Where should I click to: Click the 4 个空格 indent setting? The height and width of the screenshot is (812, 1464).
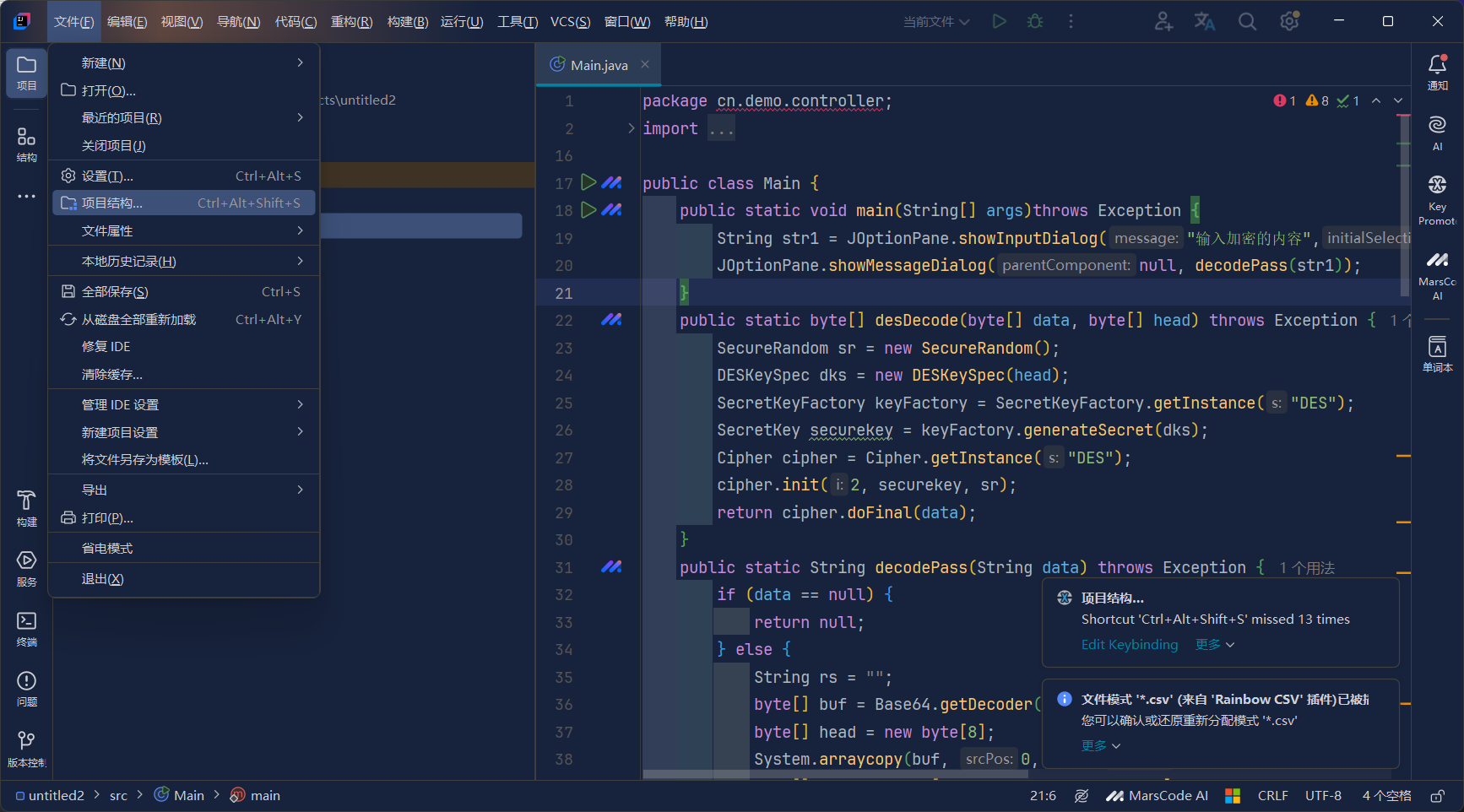1386,796
